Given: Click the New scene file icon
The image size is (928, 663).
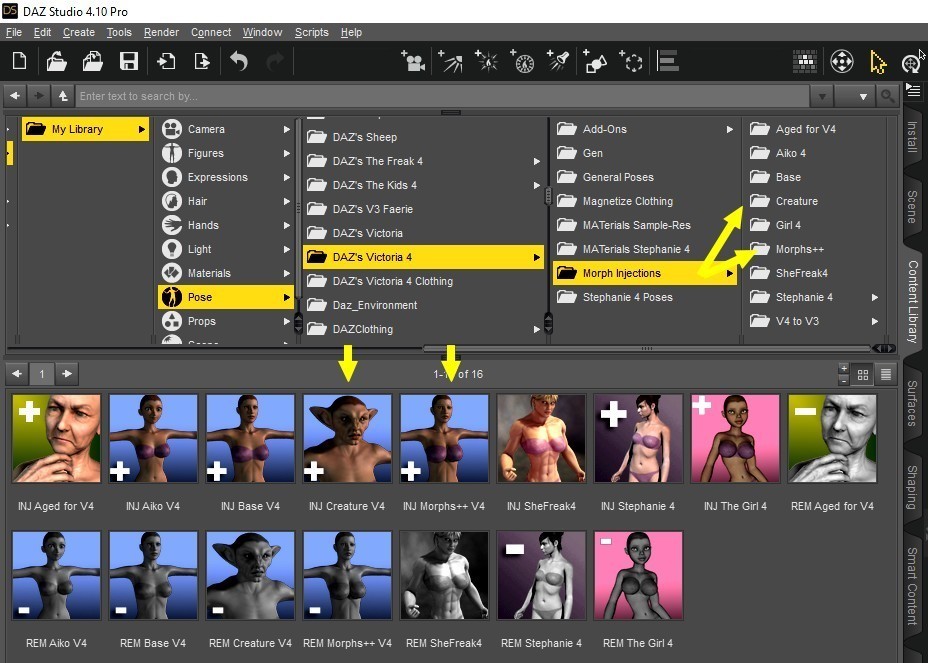Looking at the screenshot, I should pyautogui.click(x=20, y=61).
